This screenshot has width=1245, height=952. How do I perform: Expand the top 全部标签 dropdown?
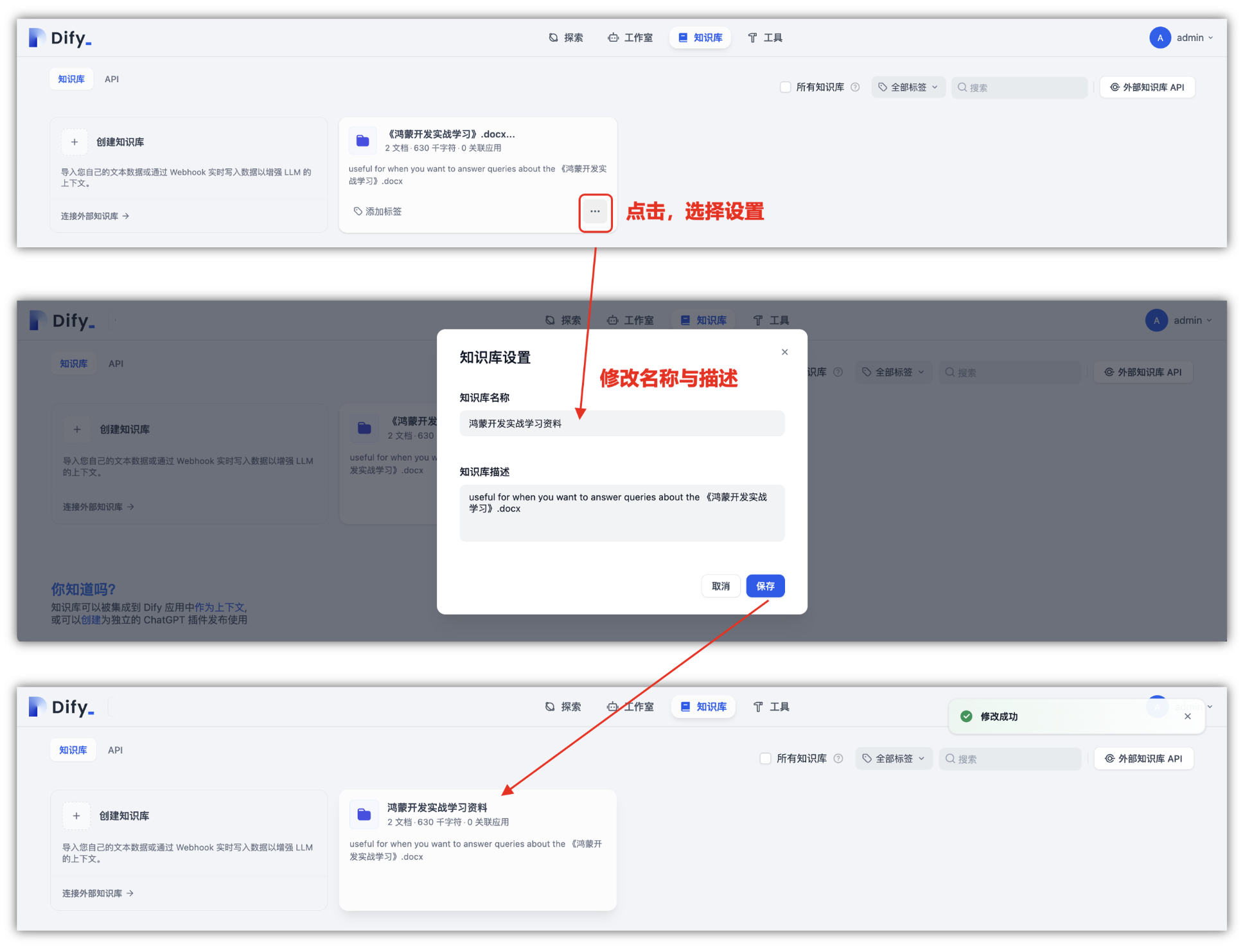click(908, 87)
